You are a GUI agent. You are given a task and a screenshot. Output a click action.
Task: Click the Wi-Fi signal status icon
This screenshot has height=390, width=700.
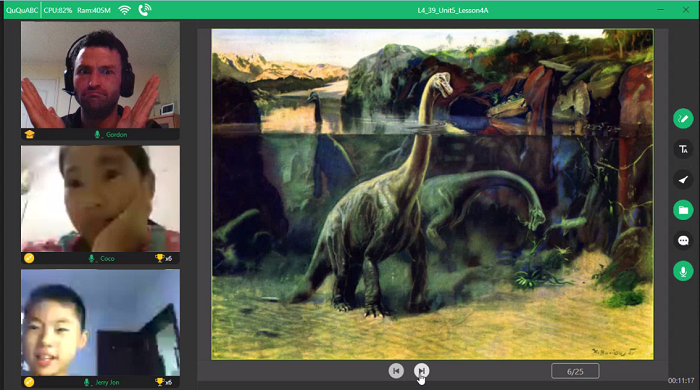pyautogui.click(x=125, y=10)
